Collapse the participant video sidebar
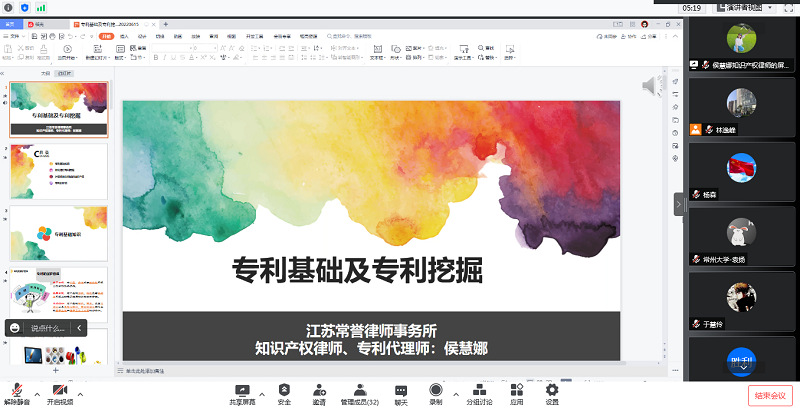800x408 pixels. click(x=679, y=205)
